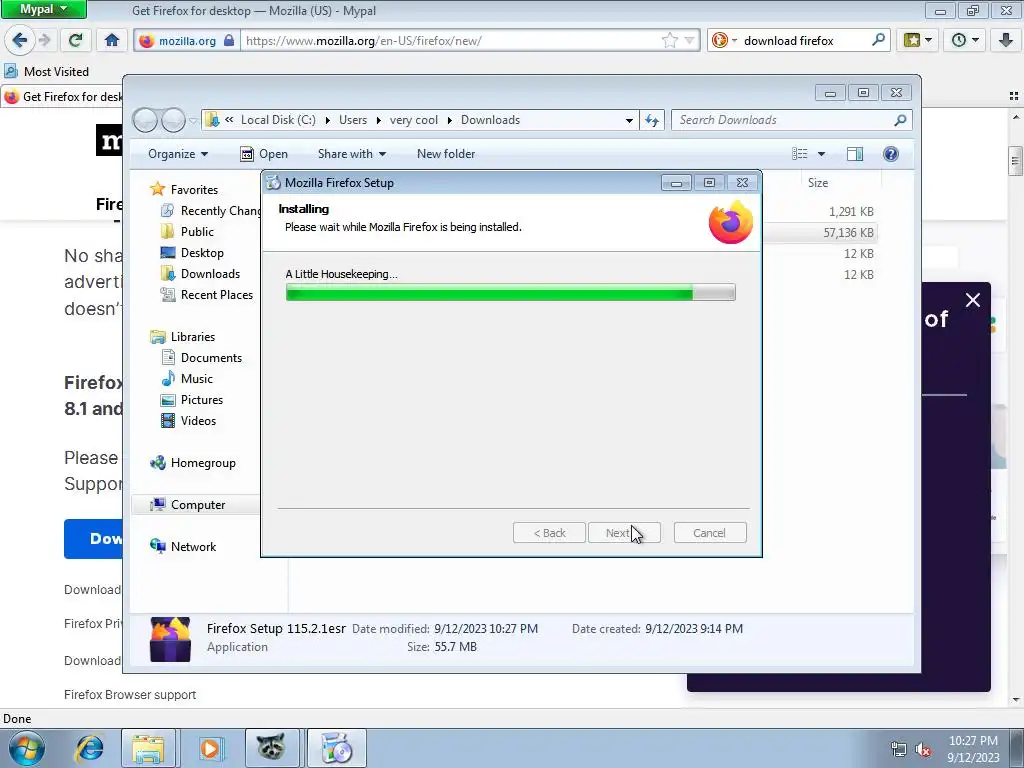Open Explorer help question mark icon
The image size is (1024, 768).
click(891, 154)
